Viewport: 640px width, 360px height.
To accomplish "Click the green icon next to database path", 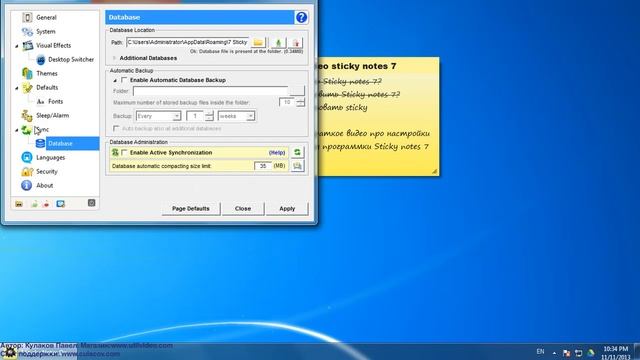I will pos(278,42).
